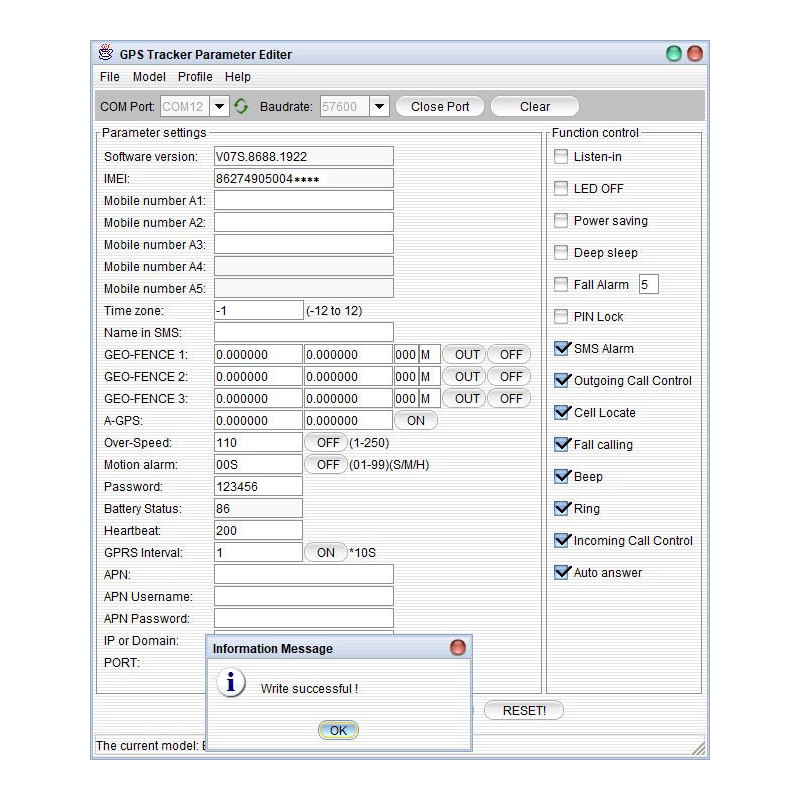Click the info icon in Information Message dialog
This screenshot has width=800, height=800.
pos(231,684)
